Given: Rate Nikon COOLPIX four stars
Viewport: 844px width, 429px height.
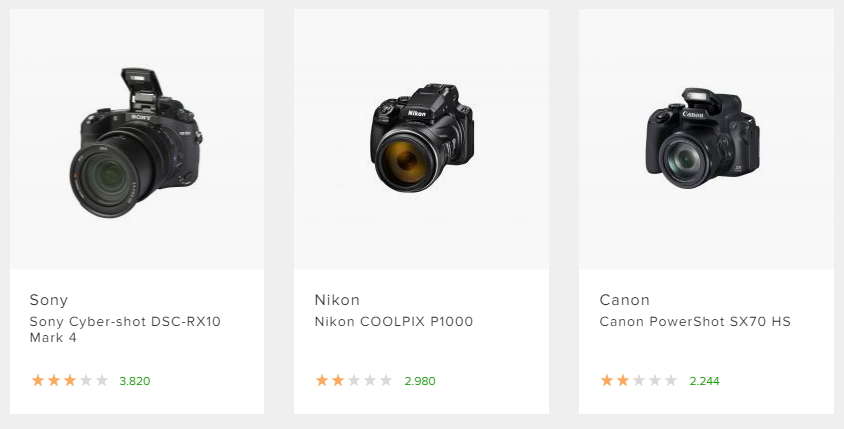Looking at the screenshot, I should click(x=370, y=380).
